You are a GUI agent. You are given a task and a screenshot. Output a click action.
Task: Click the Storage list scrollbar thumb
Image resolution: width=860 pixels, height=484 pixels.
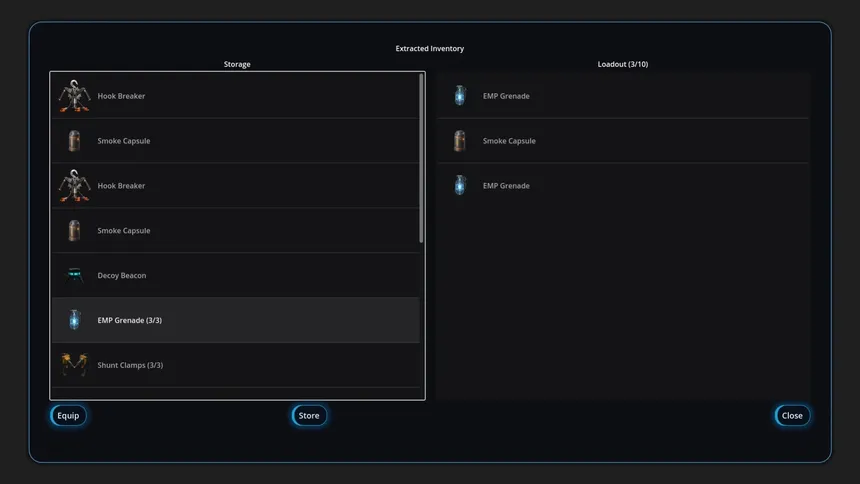point(421,158)
